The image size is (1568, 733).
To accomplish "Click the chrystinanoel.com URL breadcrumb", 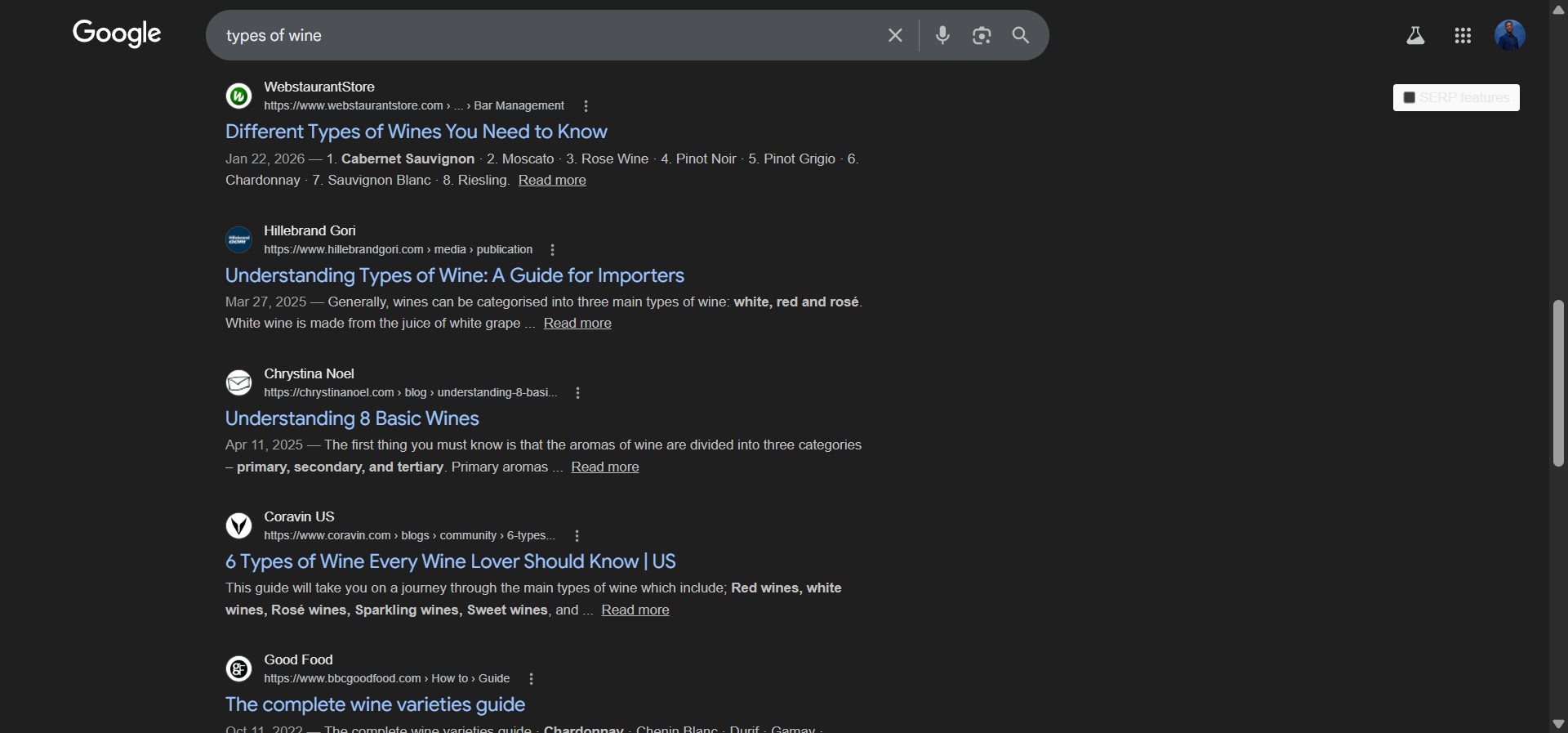I will click(411, 392).
